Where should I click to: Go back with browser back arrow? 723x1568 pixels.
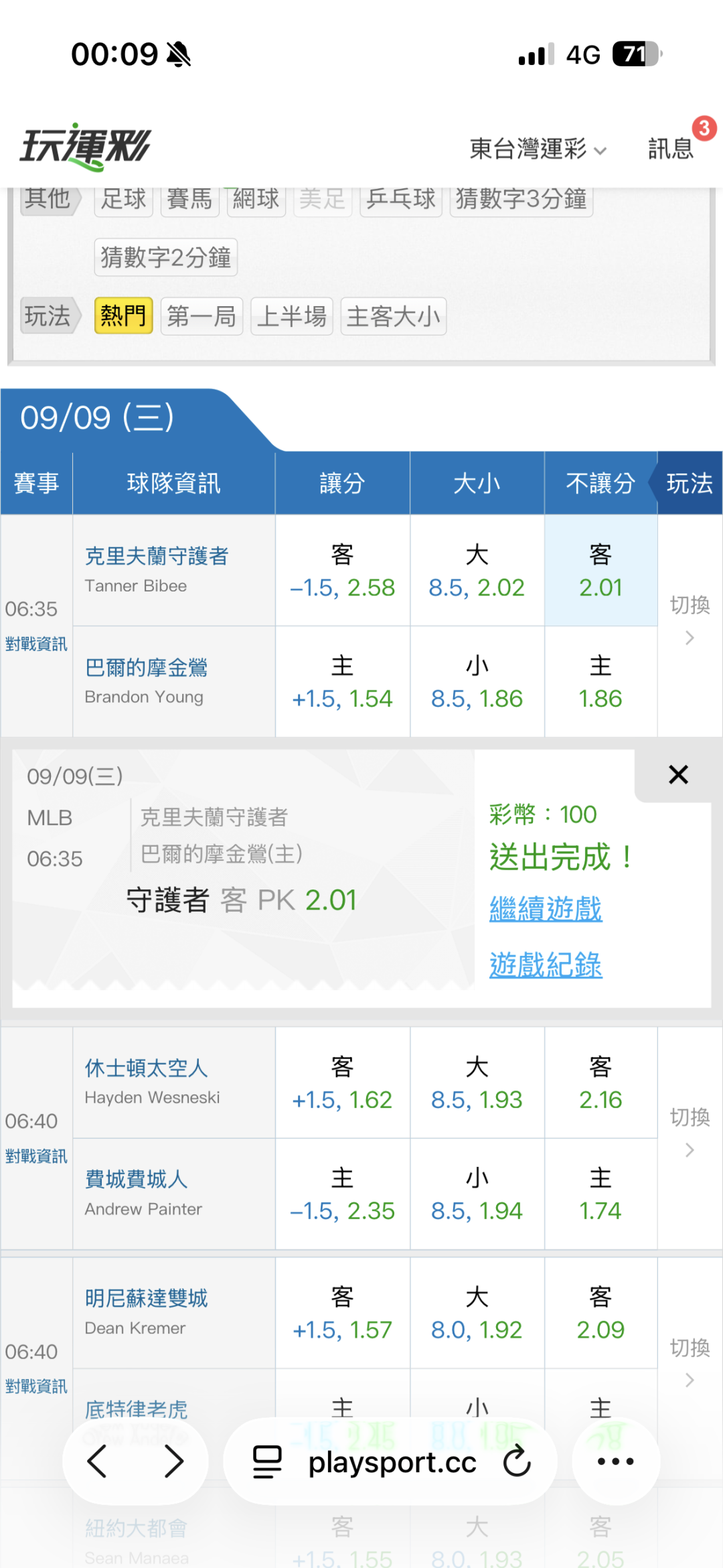click(x=97, y=1461)
